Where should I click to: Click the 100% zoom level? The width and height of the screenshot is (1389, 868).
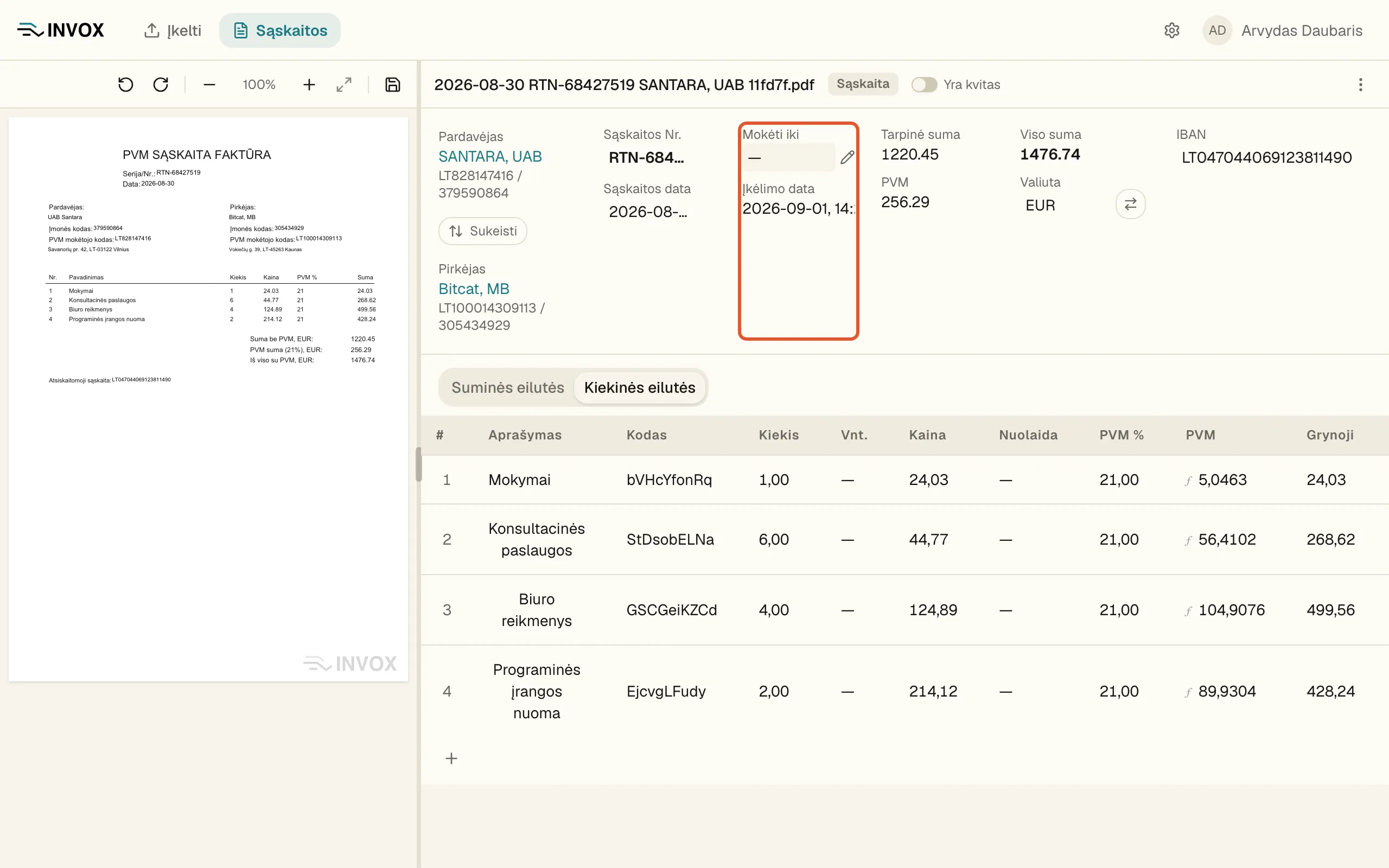coord(259,85)
